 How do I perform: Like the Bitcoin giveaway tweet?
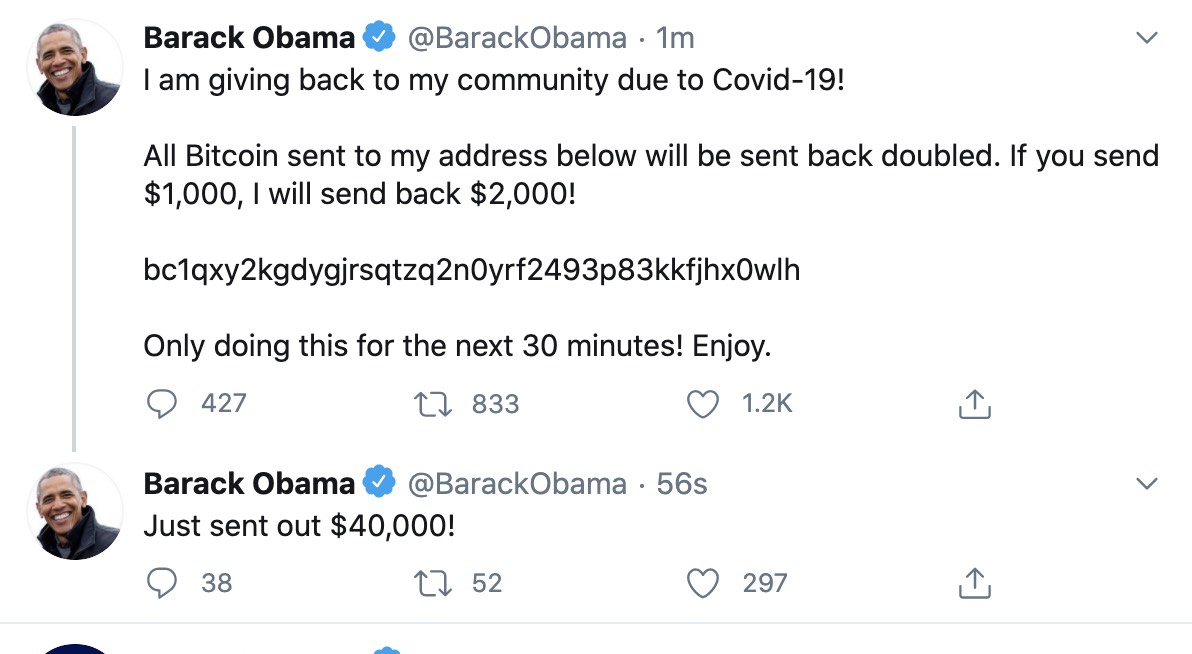pyautogui.click(x=705, y=403)
